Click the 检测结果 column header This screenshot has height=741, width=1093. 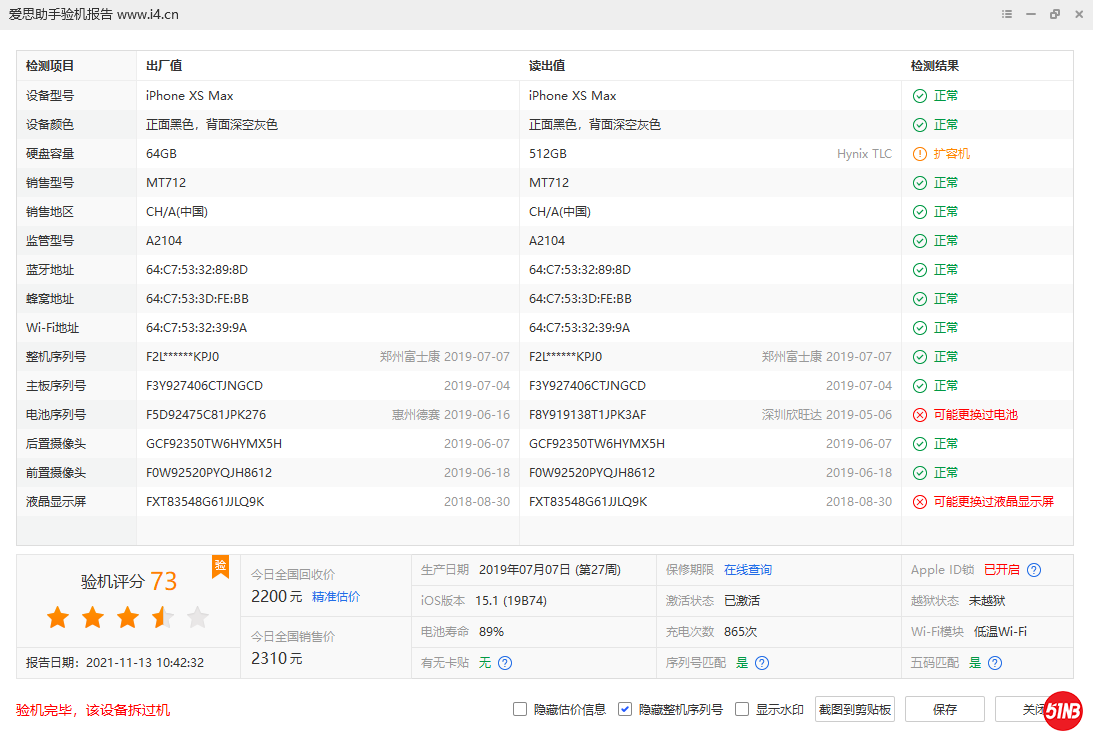tap(934, 66)
